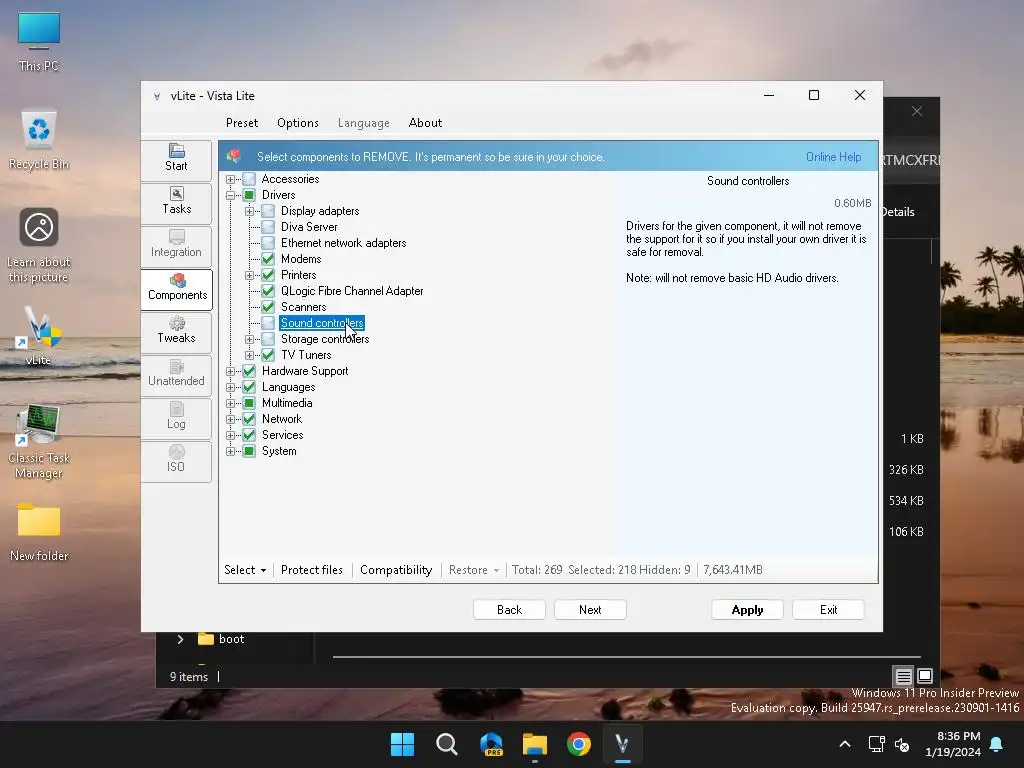Open the Integration sidebar section
Image resolution: width=1024 pixels, height=768 pixels.
coord(176,245)
